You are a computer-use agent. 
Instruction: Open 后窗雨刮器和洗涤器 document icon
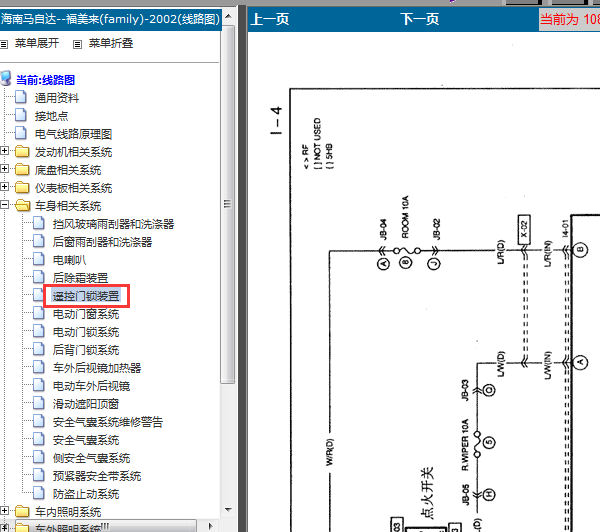click(39, 241)
